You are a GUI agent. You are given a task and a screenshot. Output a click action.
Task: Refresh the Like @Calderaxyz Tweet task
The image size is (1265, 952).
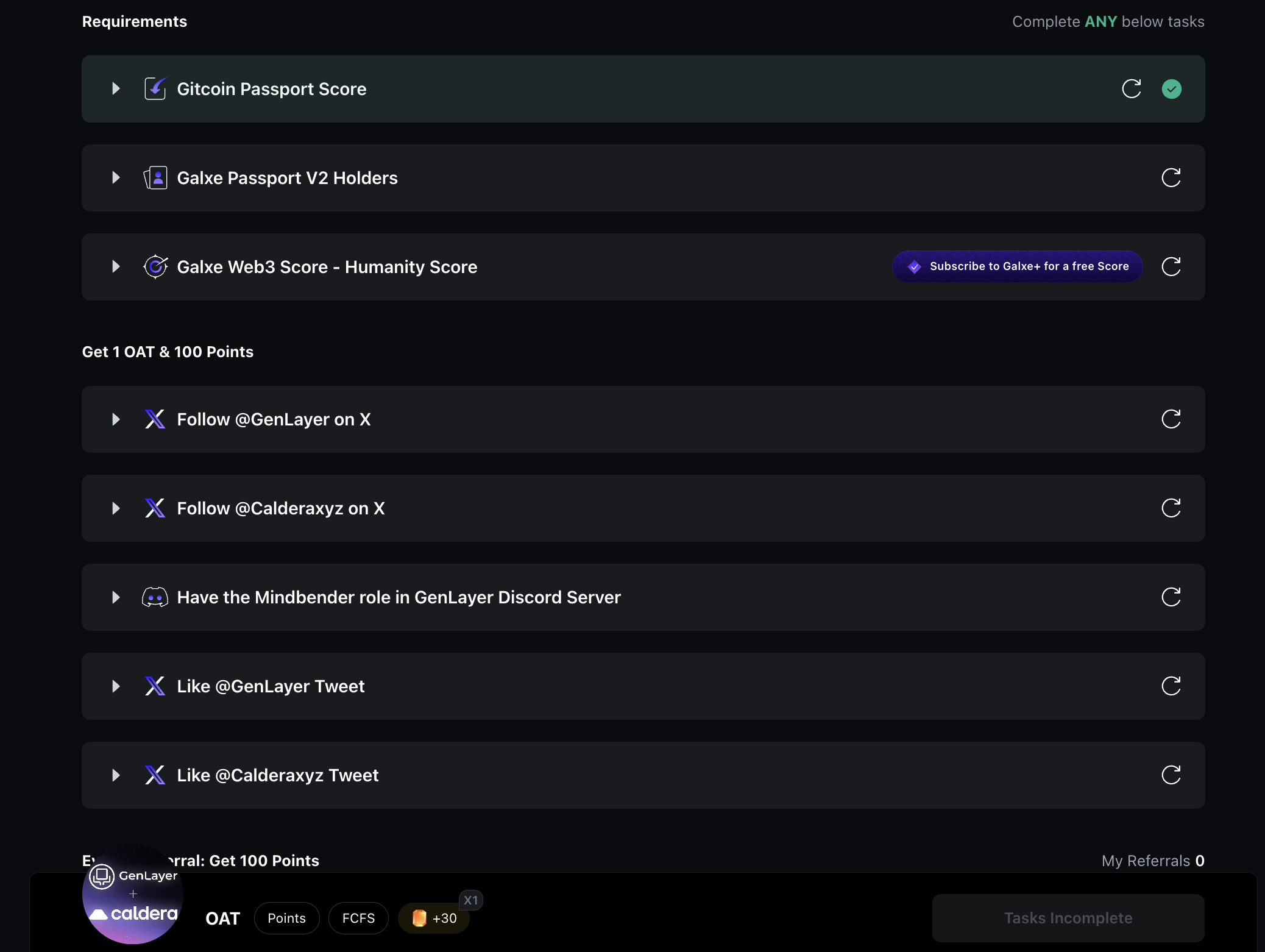(x=1171, y=775)
